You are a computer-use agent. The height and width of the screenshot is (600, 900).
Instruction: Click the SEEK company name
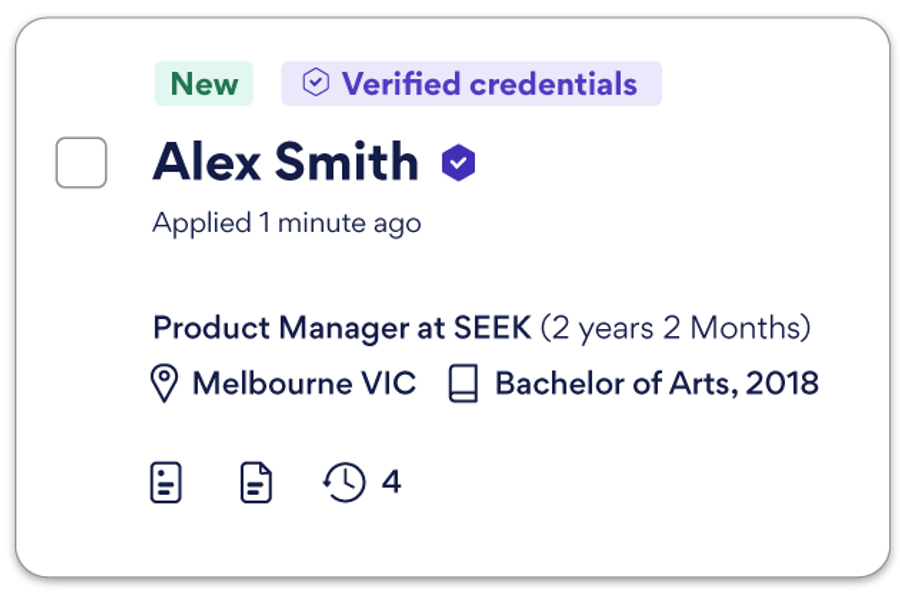492,328
